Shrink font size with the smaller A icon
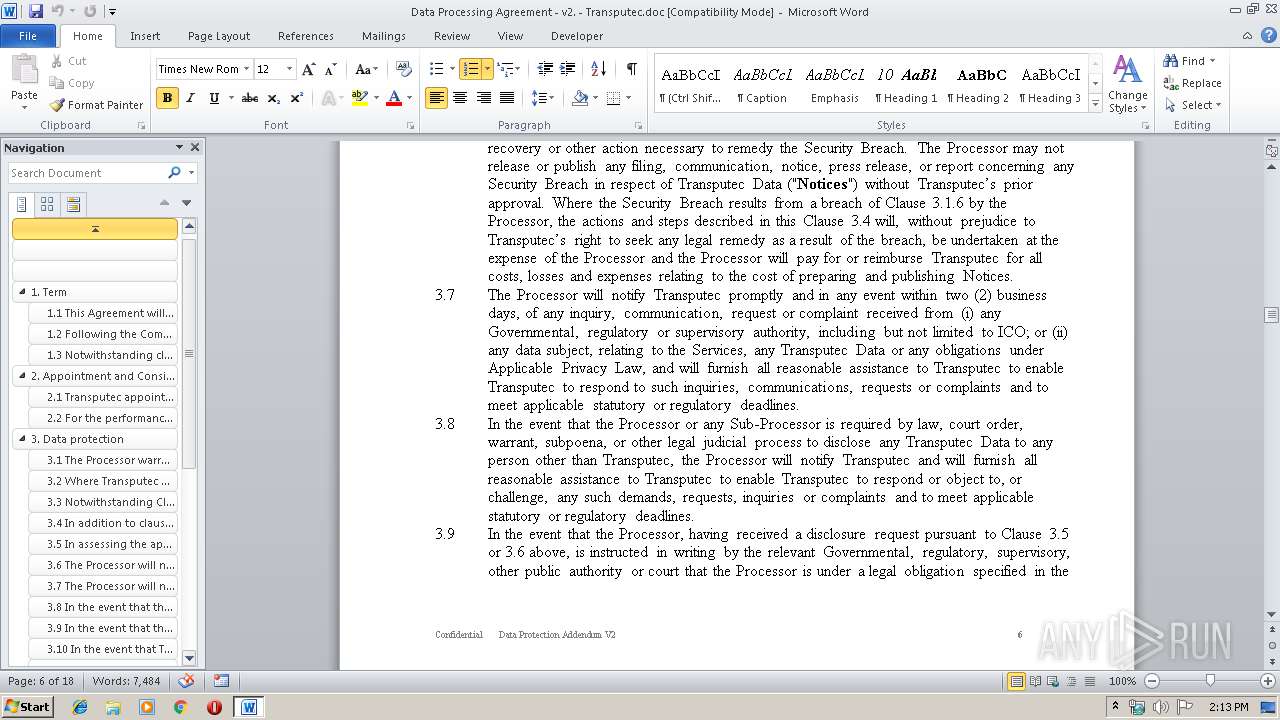 point(330,69)
